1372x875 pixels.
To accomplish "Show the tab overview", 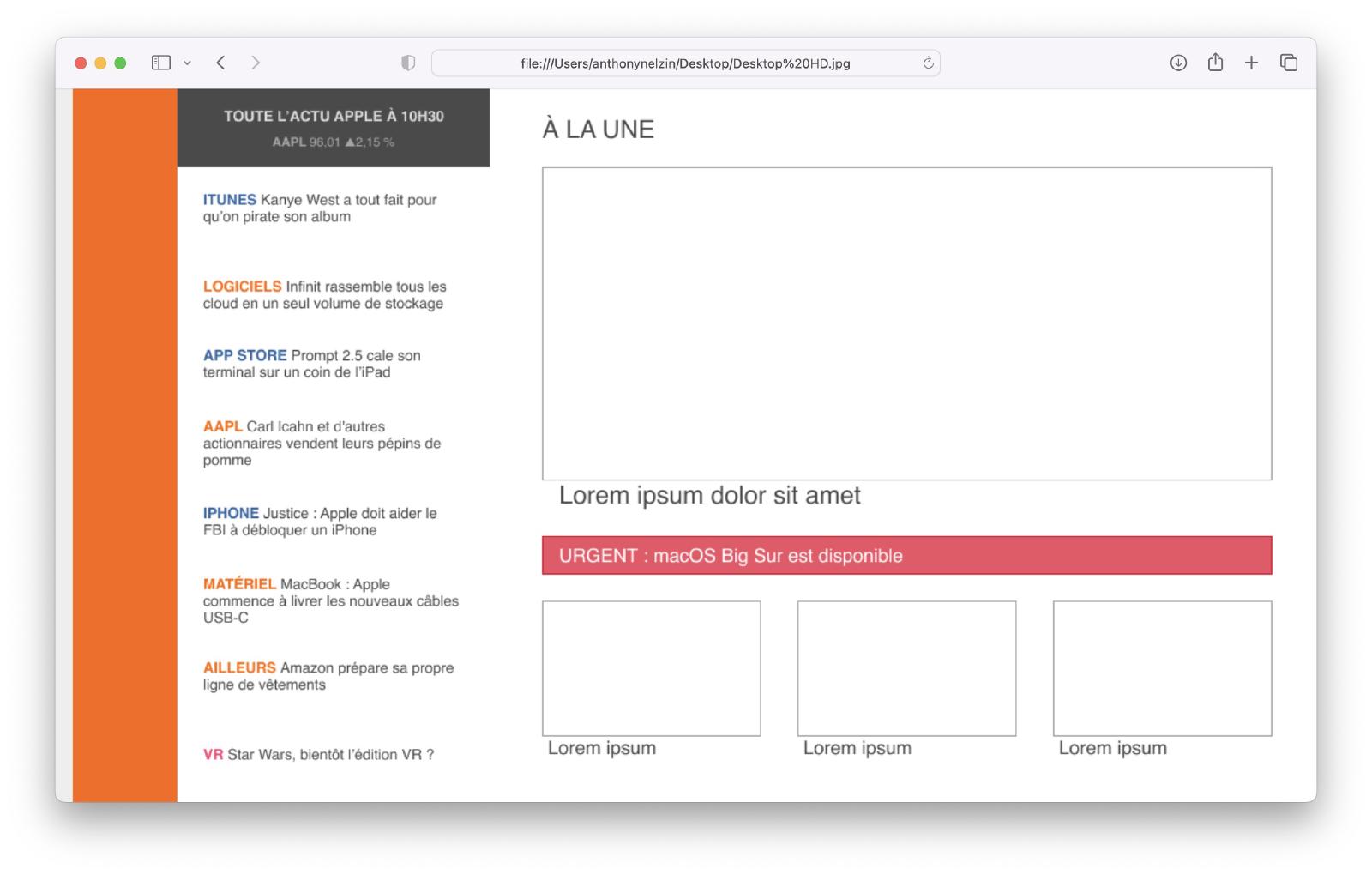I will (1288, 63).
